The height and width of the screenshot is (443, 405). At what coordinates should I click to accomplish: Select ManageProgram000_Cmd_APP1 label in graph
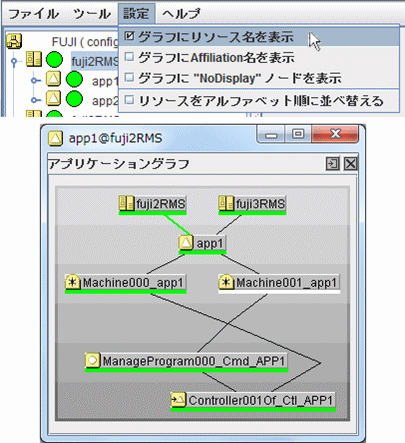194,361
